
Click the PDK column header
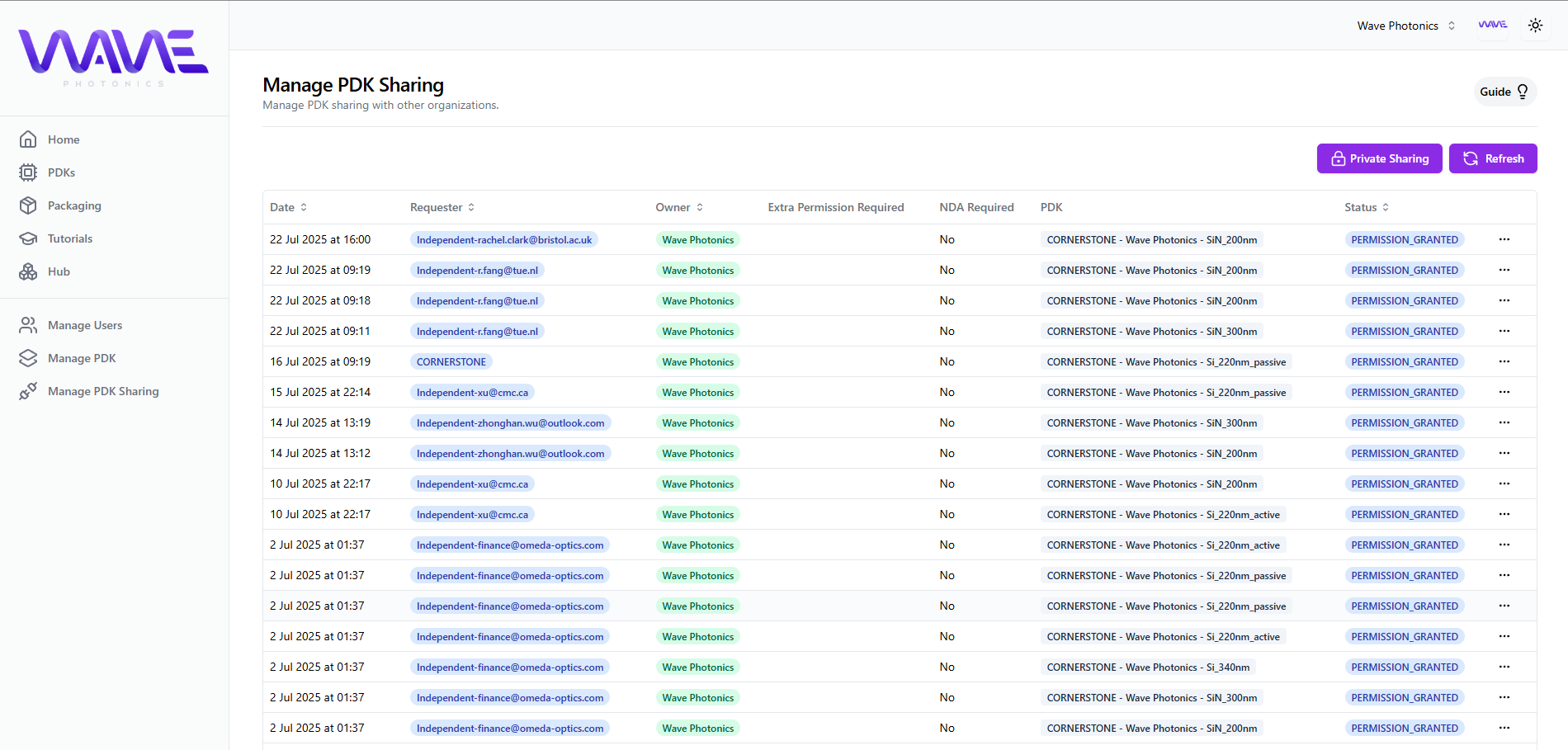coord(1051,207)
